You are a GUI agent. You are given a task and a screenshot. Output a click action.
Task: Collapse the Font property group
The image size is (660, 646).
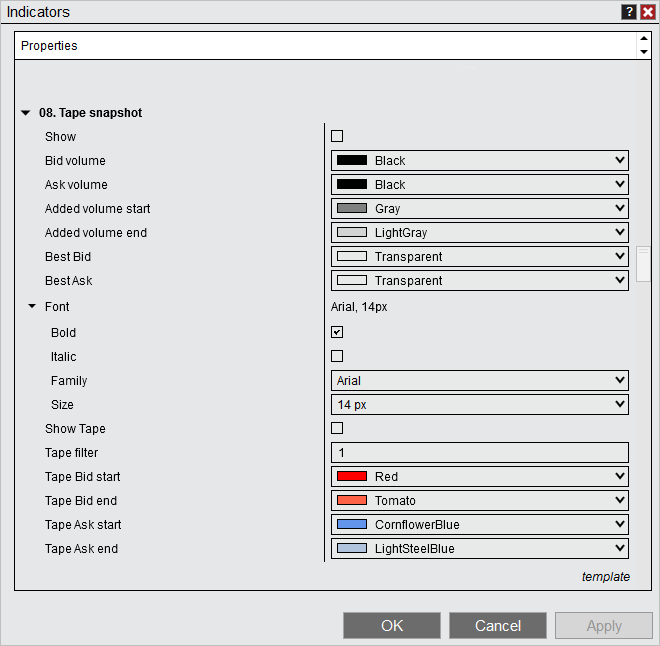click(x=32, y=307)
